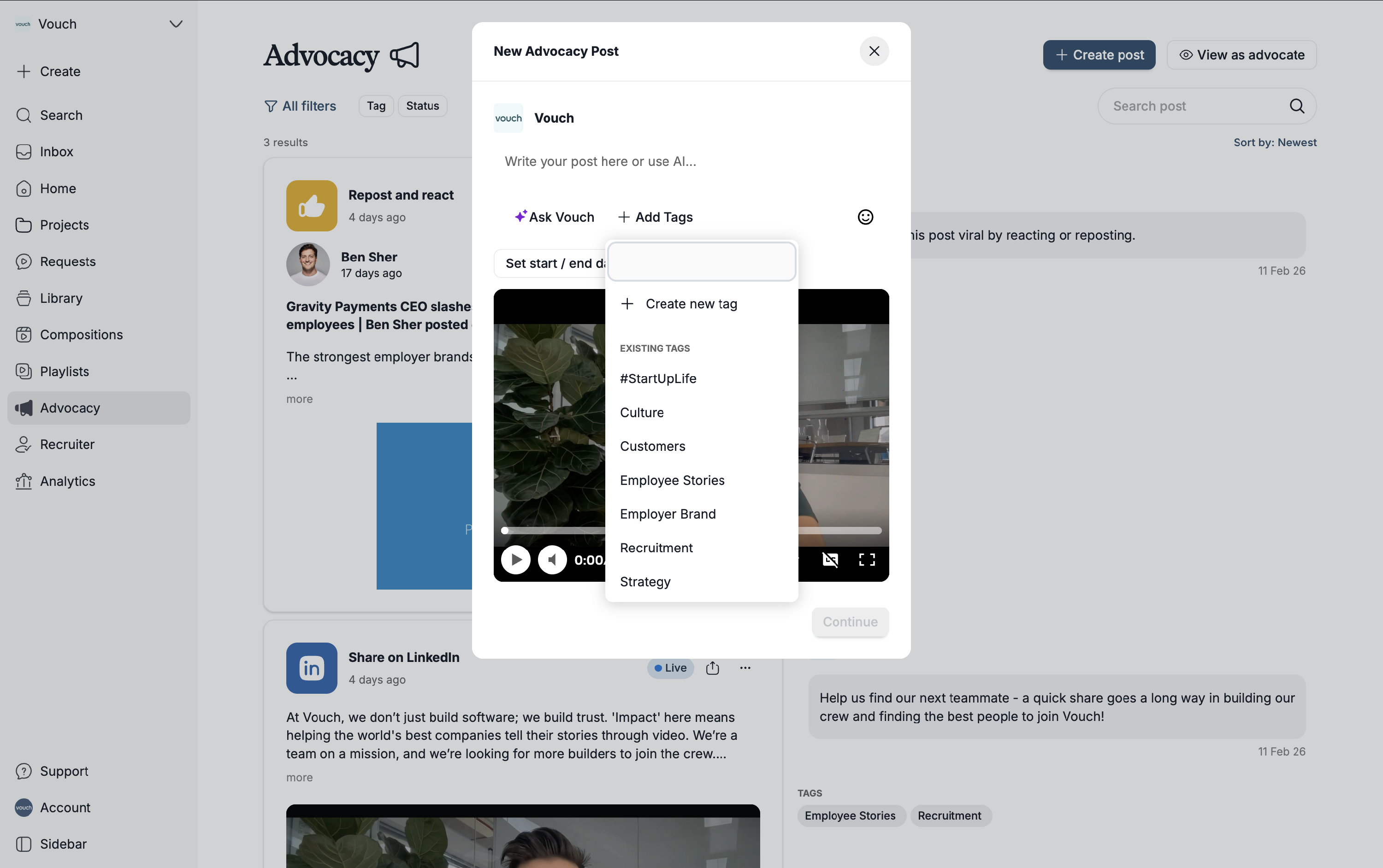Open the emoji picker in post editor
Image resolution: width=1383 pixels, height=868 pixels.
(865, 217)
